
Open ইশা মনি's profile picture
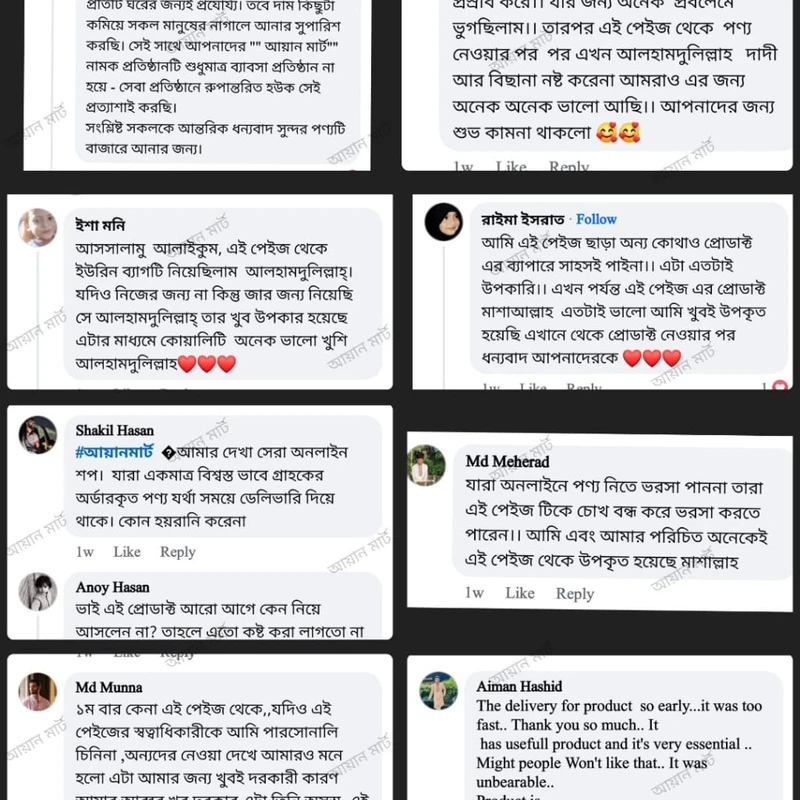38,227
